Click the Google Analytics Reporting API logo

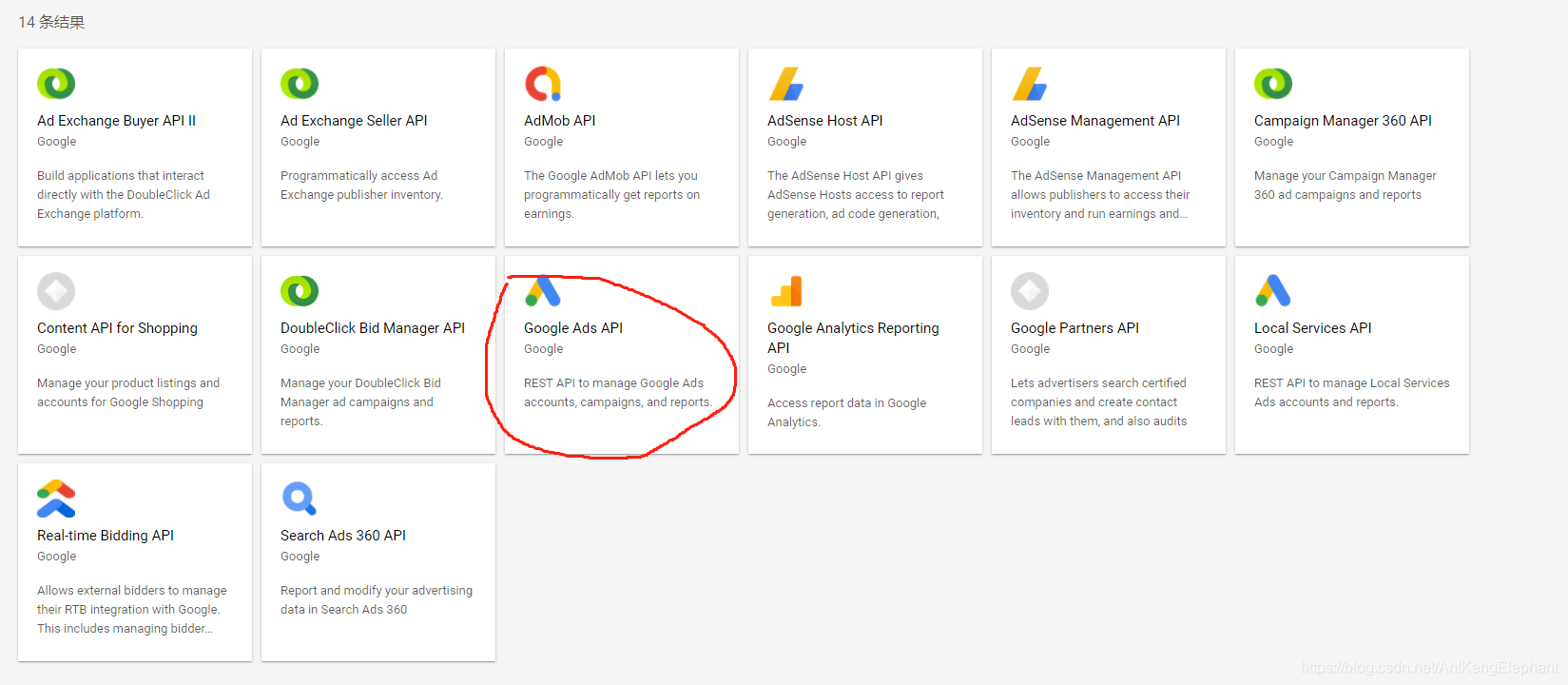(x=786, y=291)
